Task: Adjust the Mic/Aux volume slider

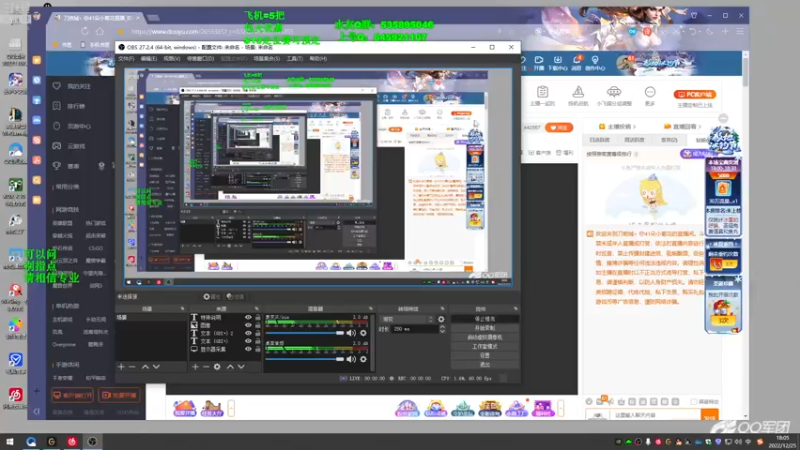Action: click(305, 333)
